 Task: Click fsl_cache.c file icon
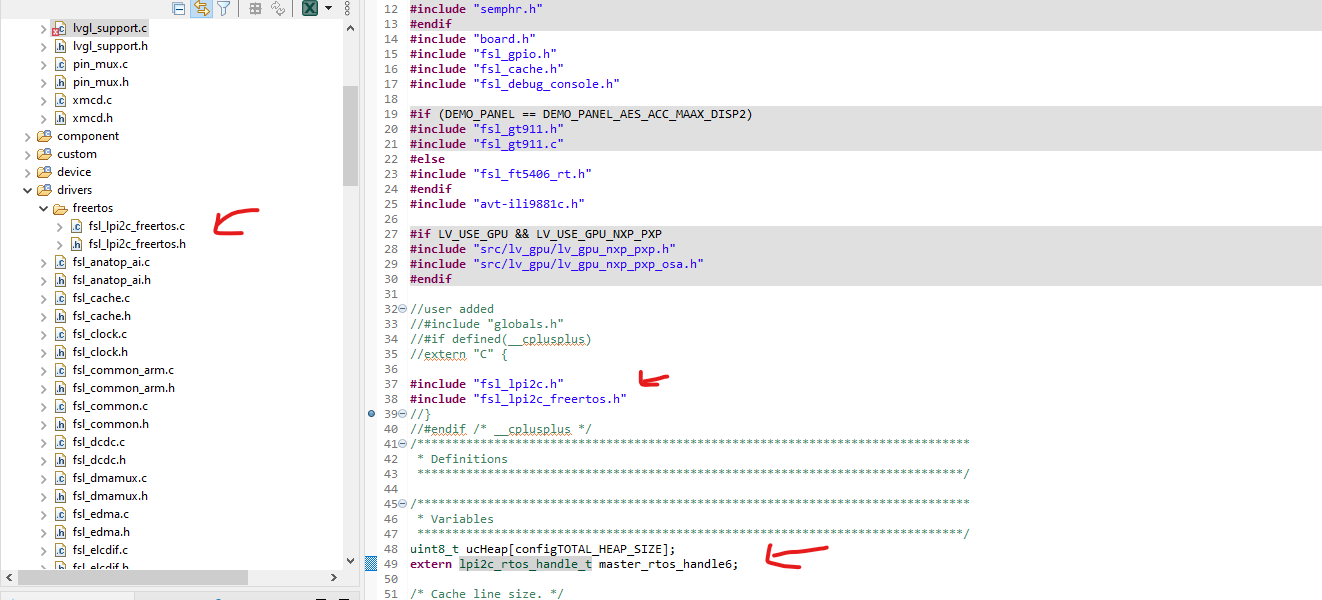coord(60,298)
